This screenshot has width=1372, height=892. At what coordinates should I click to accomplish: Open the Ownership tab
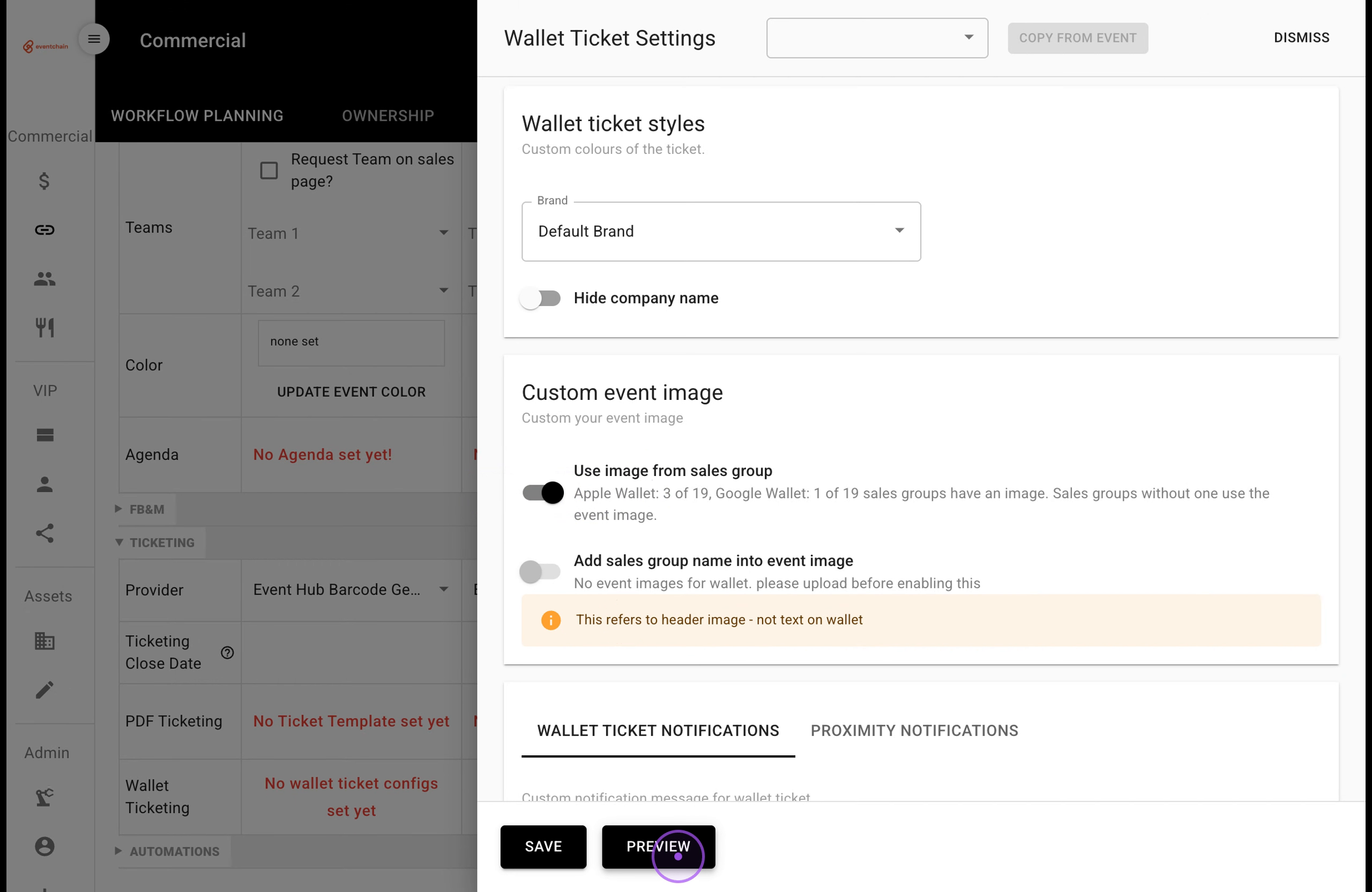tap(388, 115)
